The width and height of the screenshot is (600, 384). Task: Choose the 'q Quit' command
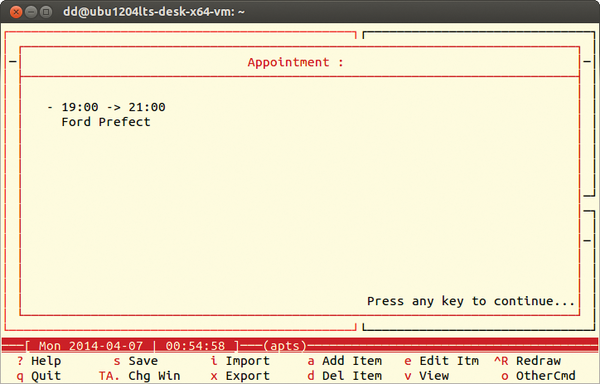(x=39, y=376)
